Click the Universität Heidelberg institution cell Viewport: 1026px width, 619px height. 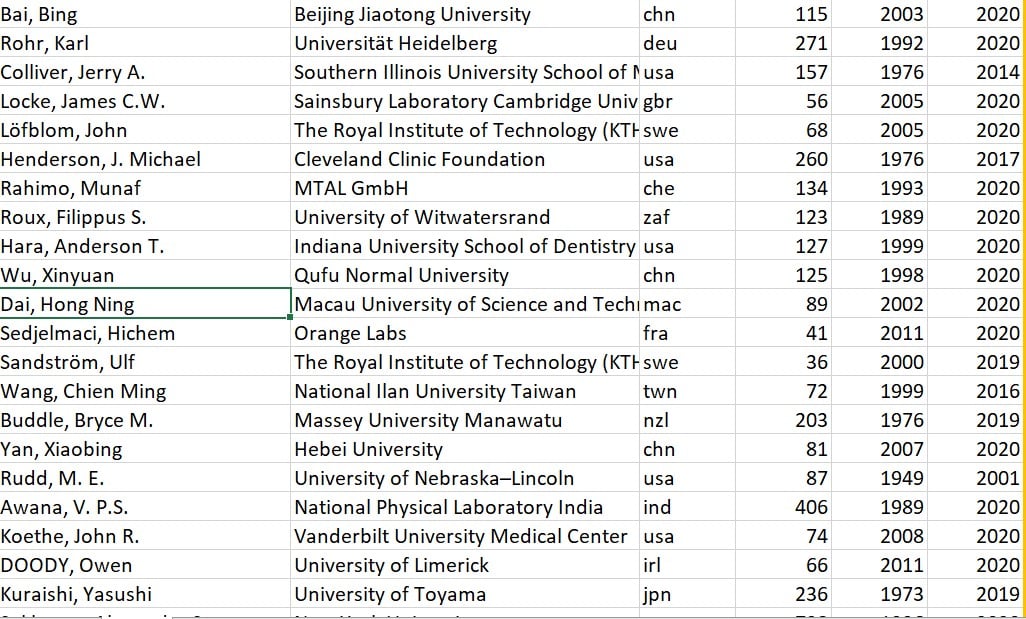pyautogui.click(x=465, y=43)
